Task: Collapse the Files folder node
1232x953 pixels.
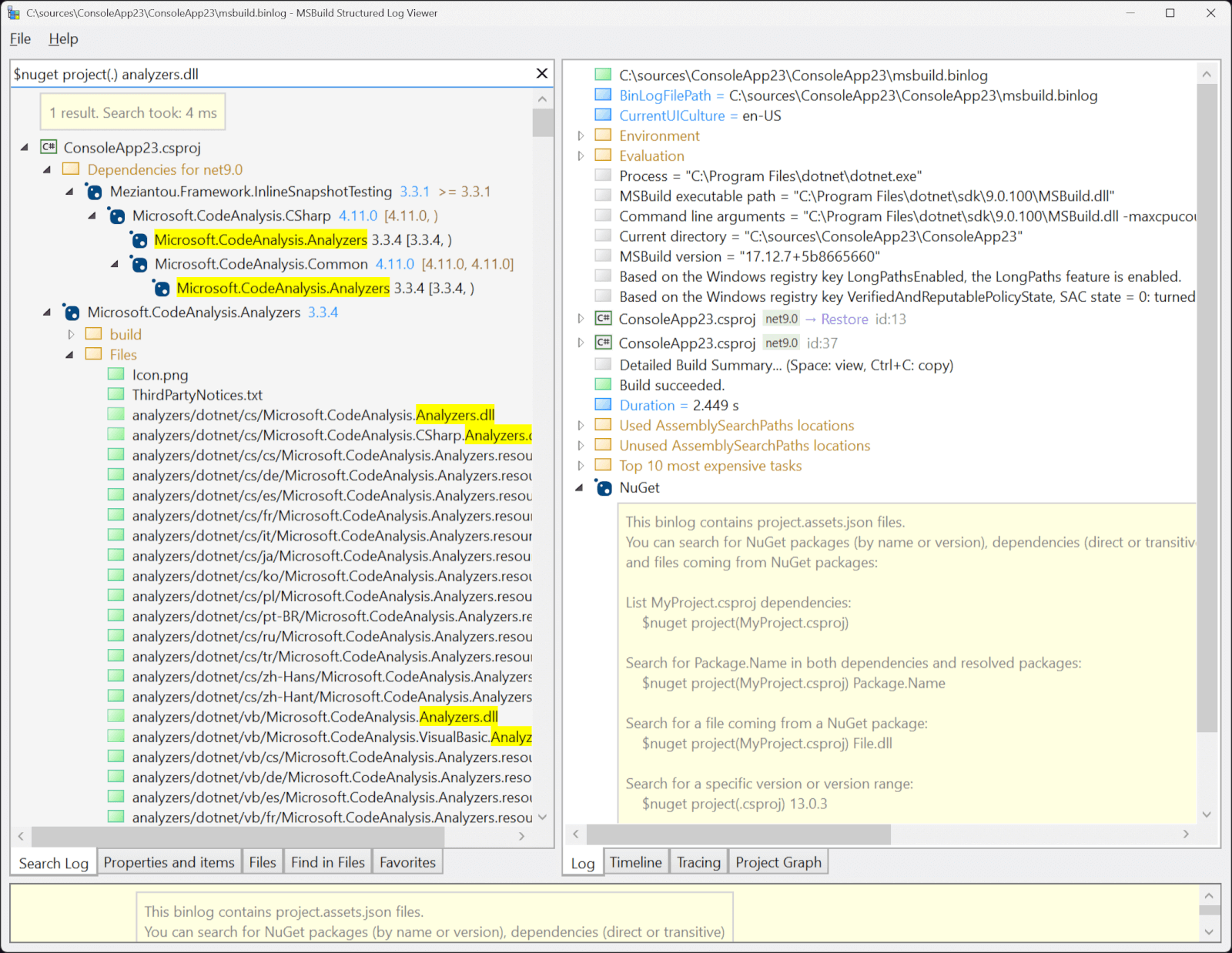Action: coord(70,354)
